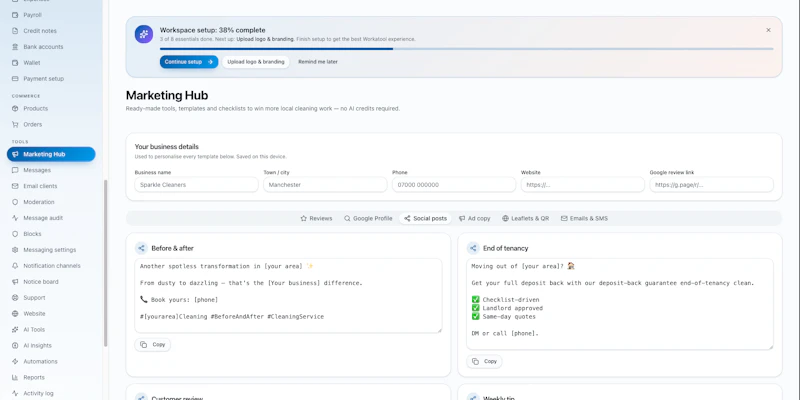Click inside the End of tenancy text area

point(620,304)
